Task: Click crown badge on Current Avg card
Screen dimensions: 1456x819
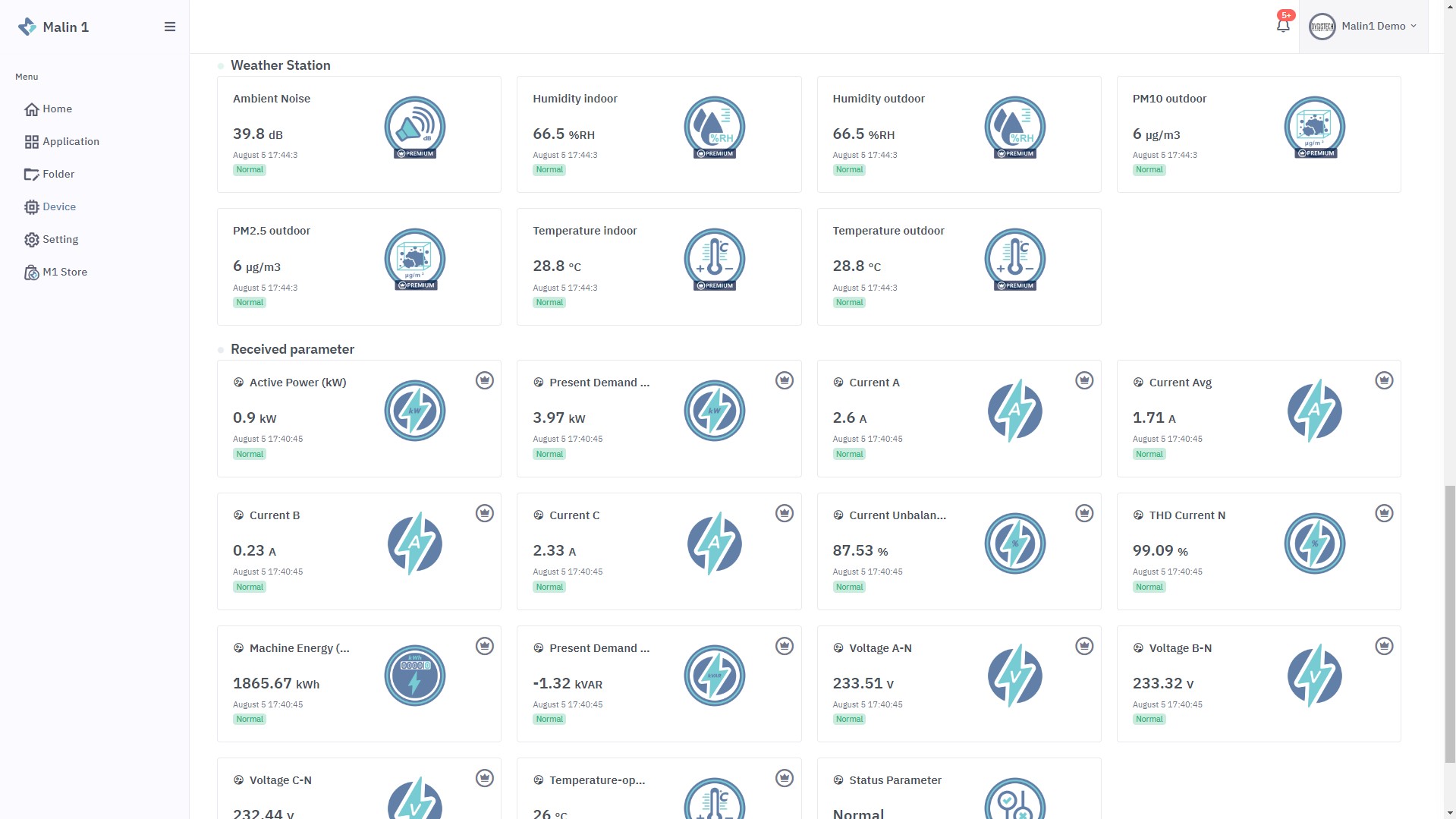Action: [x=1384, y=380]
